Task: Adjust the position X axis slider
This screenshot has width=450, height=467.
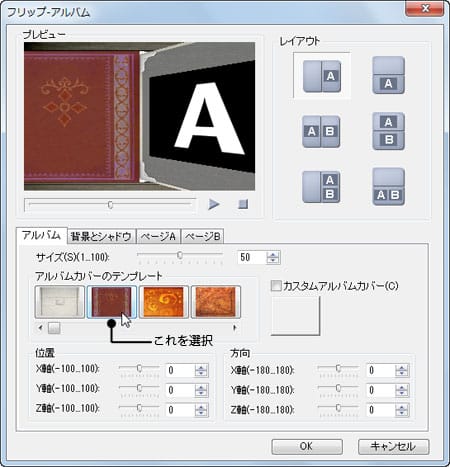Action: pos(139,369)
